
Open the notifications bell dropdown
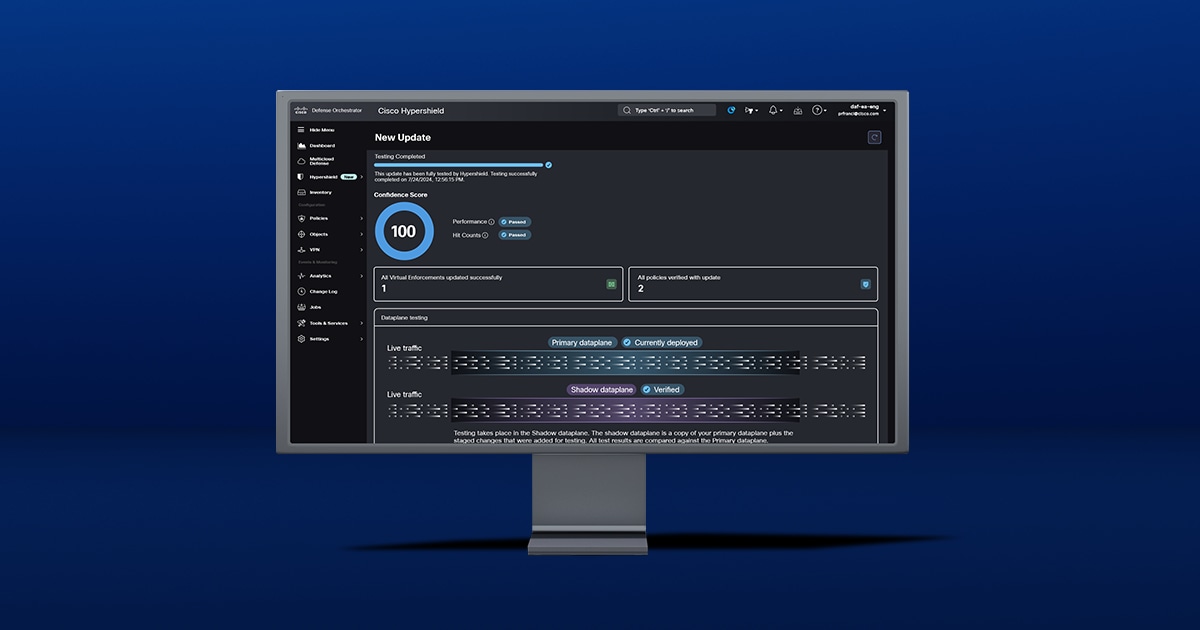tap(776, 110)
